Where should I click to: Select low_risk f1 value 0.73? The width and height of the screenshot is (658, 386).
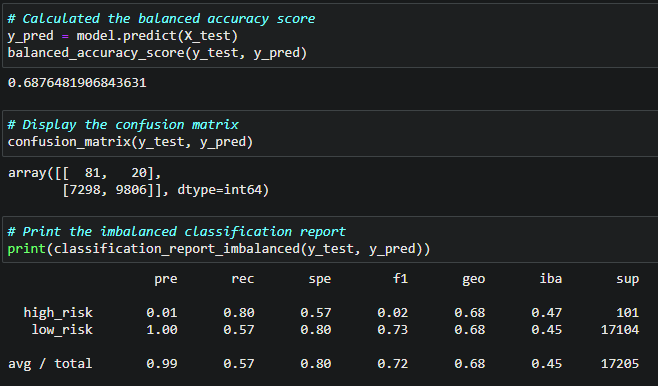(393, 330)
